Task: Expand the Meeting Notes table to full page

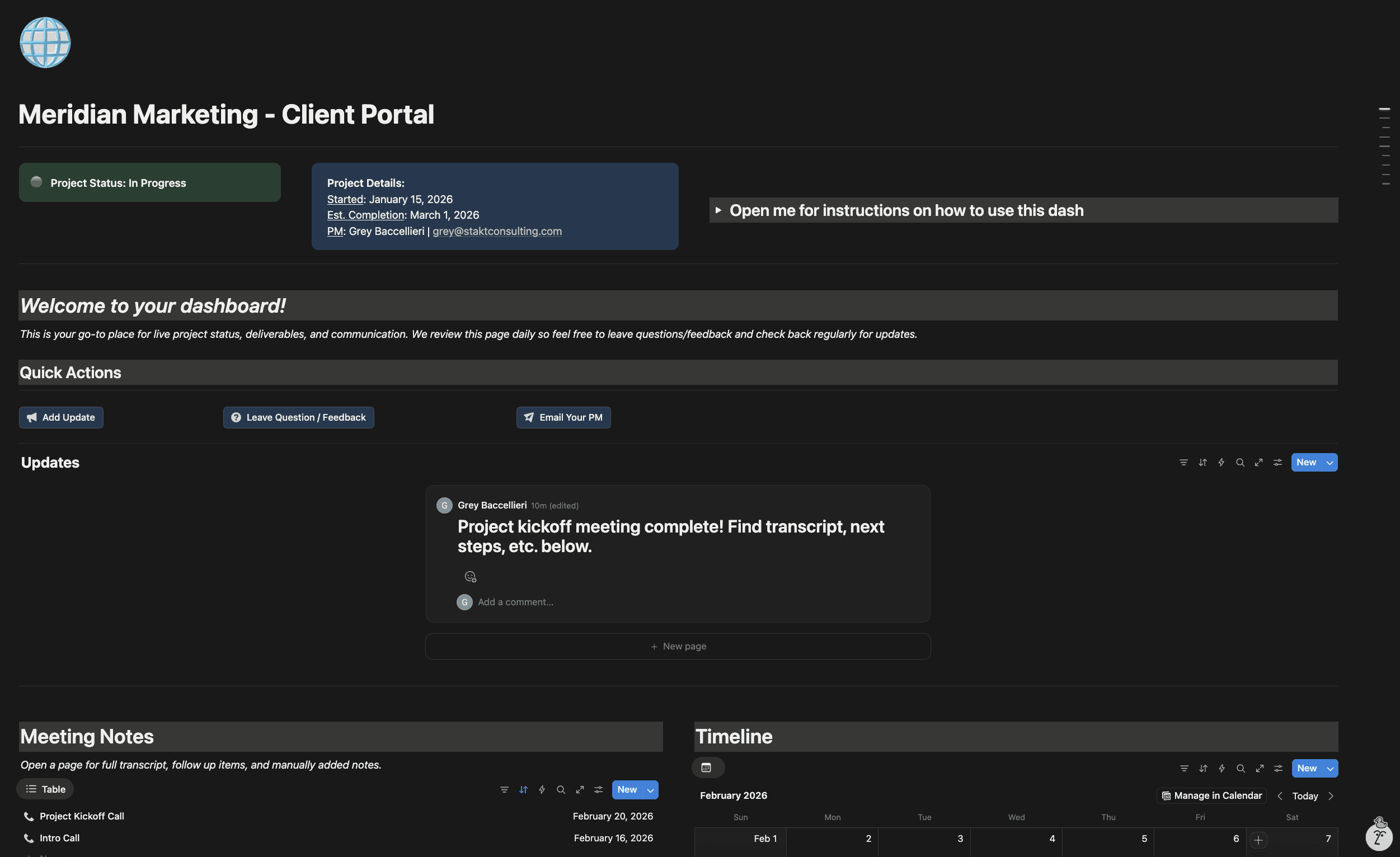Action: point(580,789)
